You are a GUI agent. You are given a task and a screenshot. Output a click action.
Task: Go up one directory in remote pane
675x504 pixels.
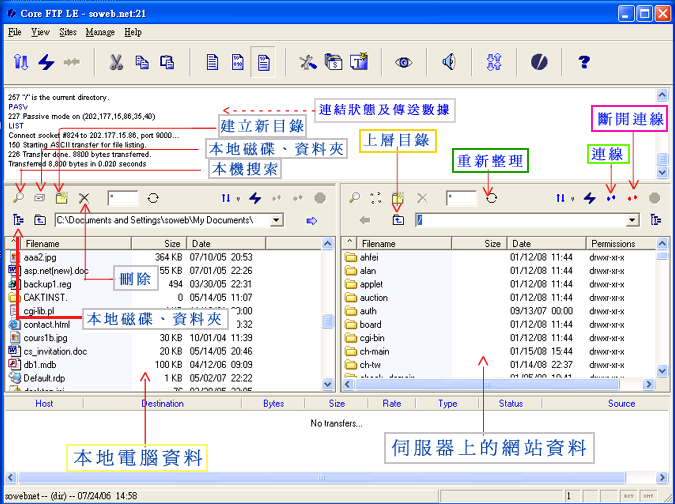click(x=399, y=219)
